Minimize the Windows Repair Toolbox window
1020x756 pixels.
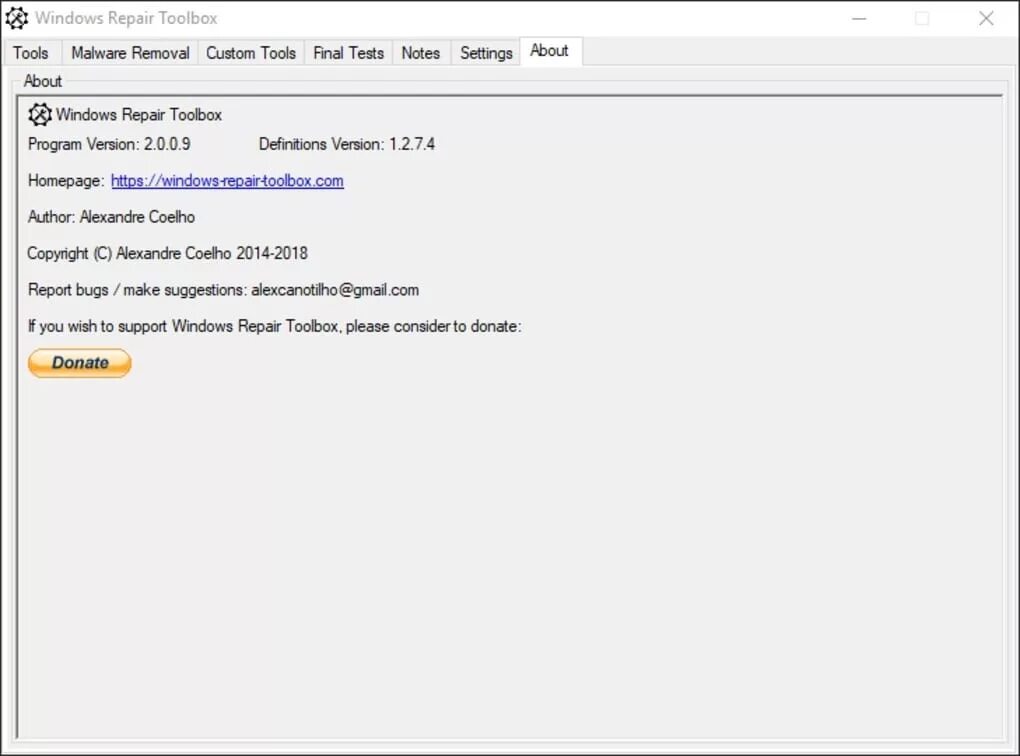click(859, 18)
